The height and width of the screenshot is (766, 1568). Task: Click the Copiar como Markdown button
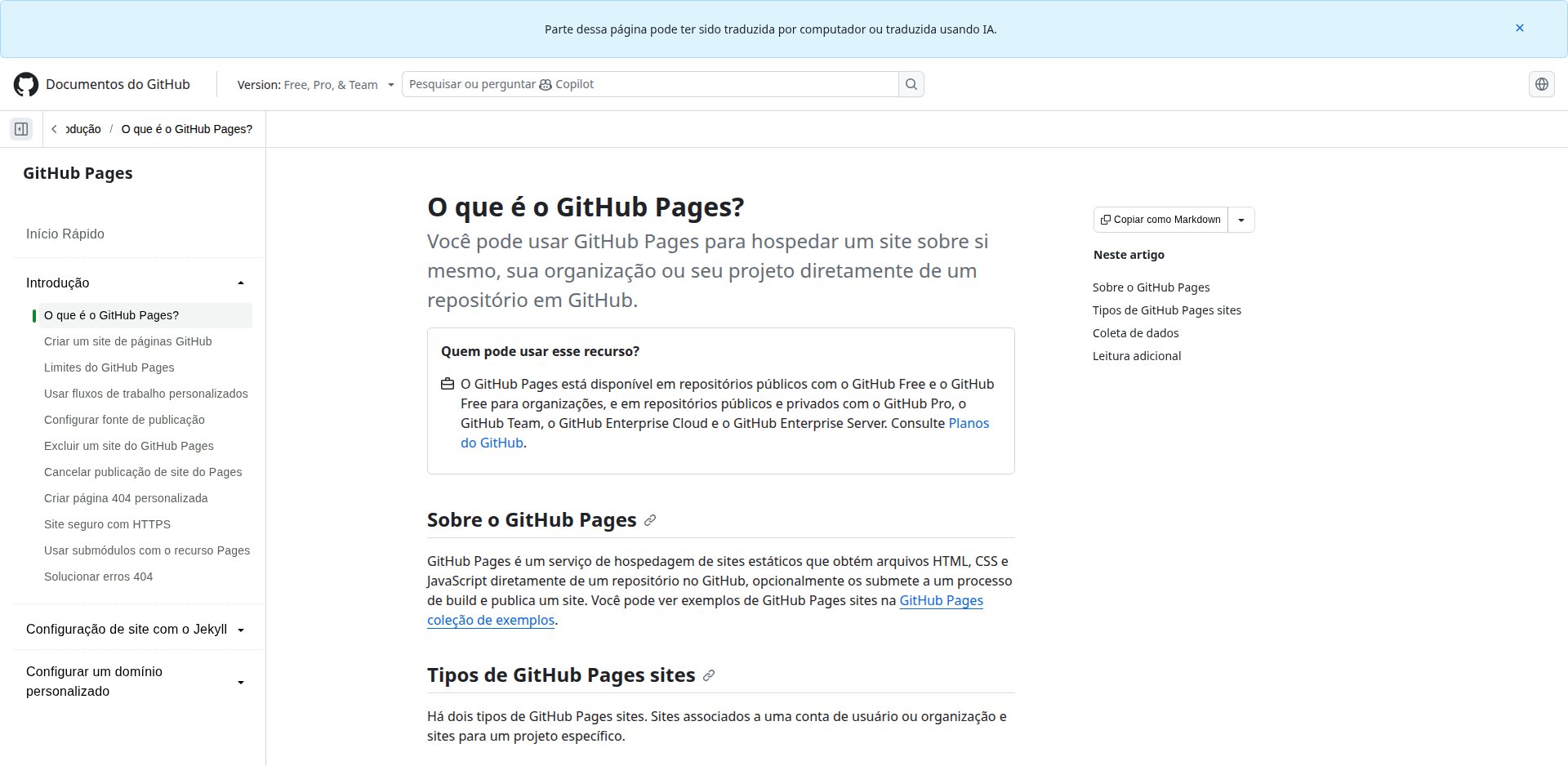(1160, 220)
